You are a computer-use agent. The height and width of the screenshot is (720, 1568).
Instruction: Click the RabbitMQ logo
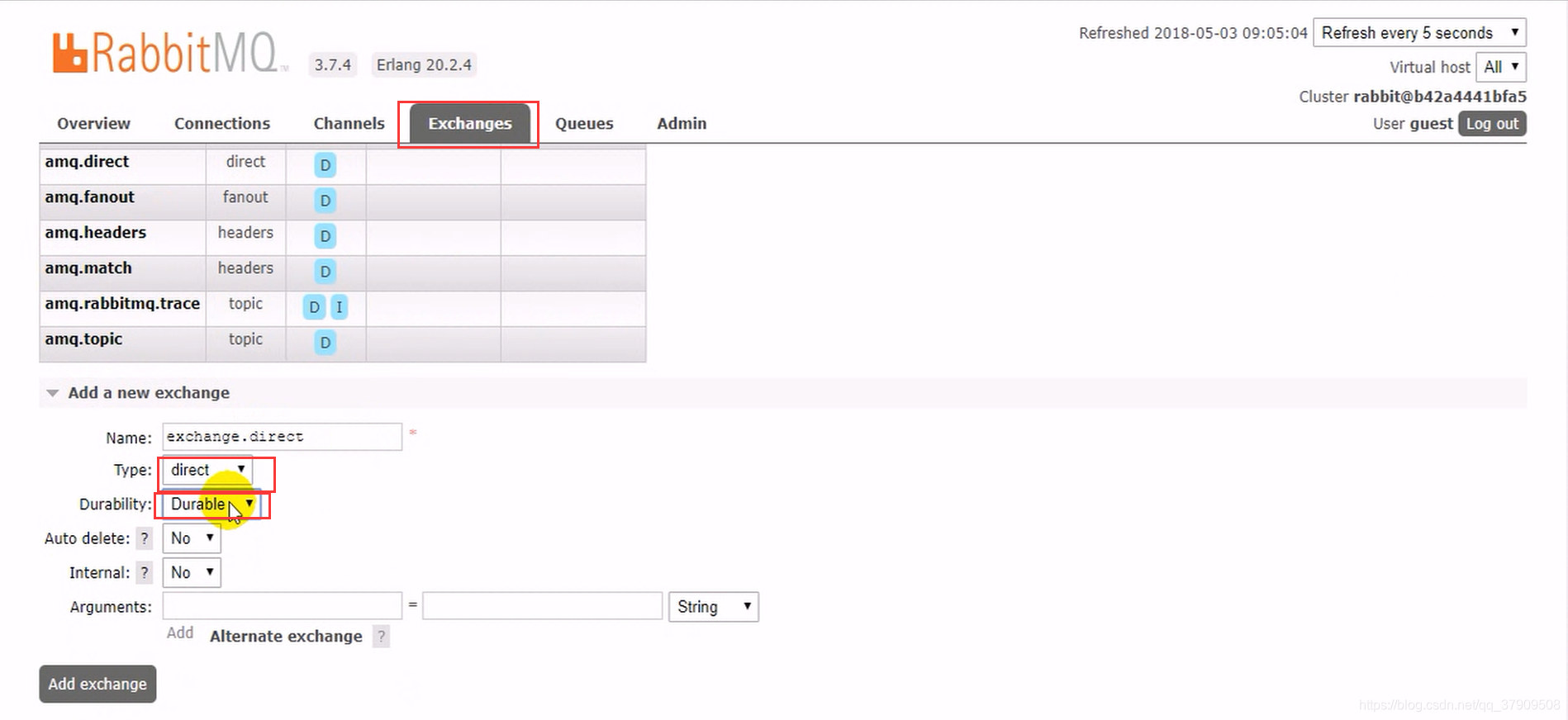(169, 52)
